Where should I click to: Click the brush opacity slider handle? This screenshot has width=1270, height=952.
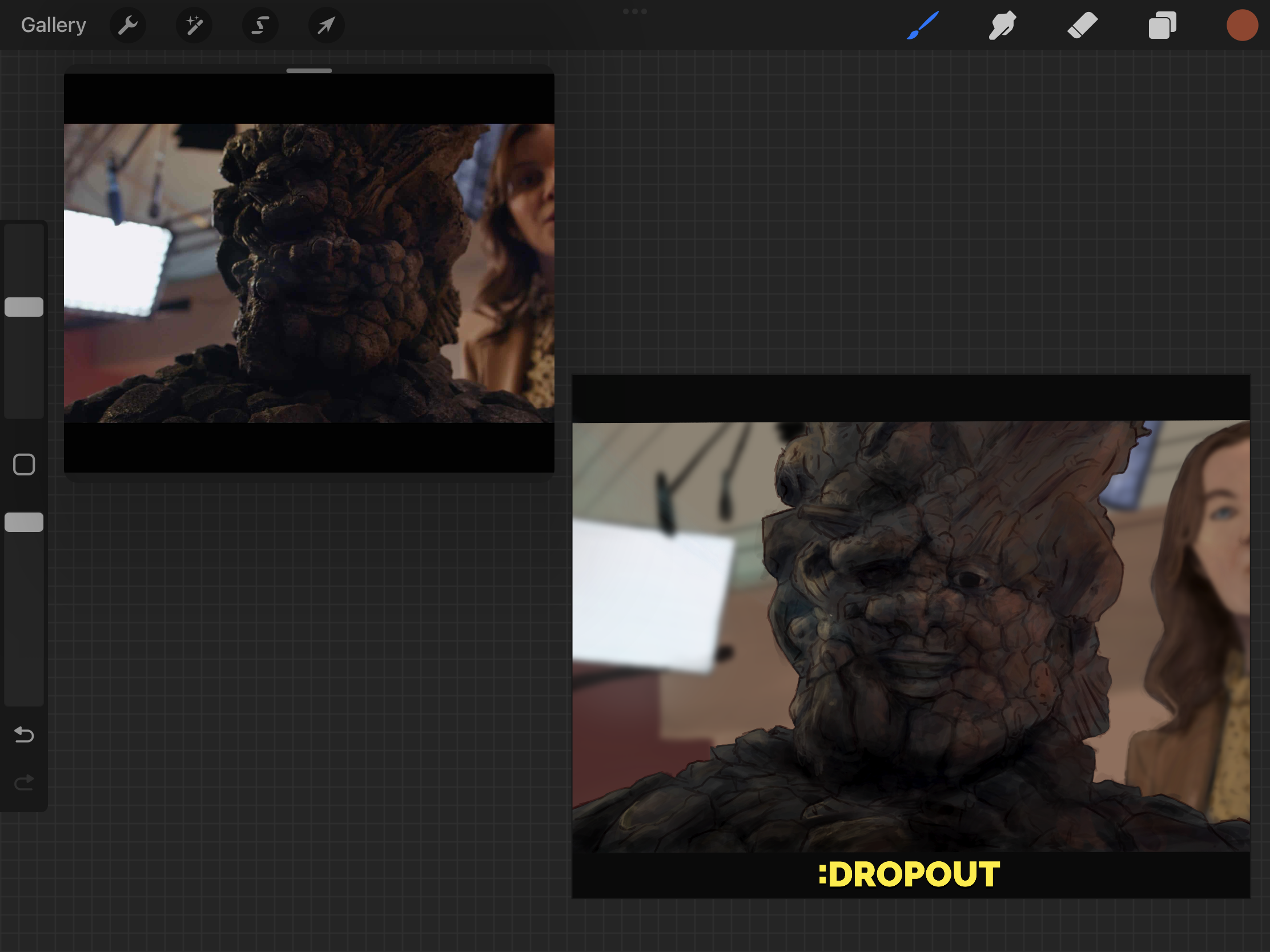(x=24, y=522)
